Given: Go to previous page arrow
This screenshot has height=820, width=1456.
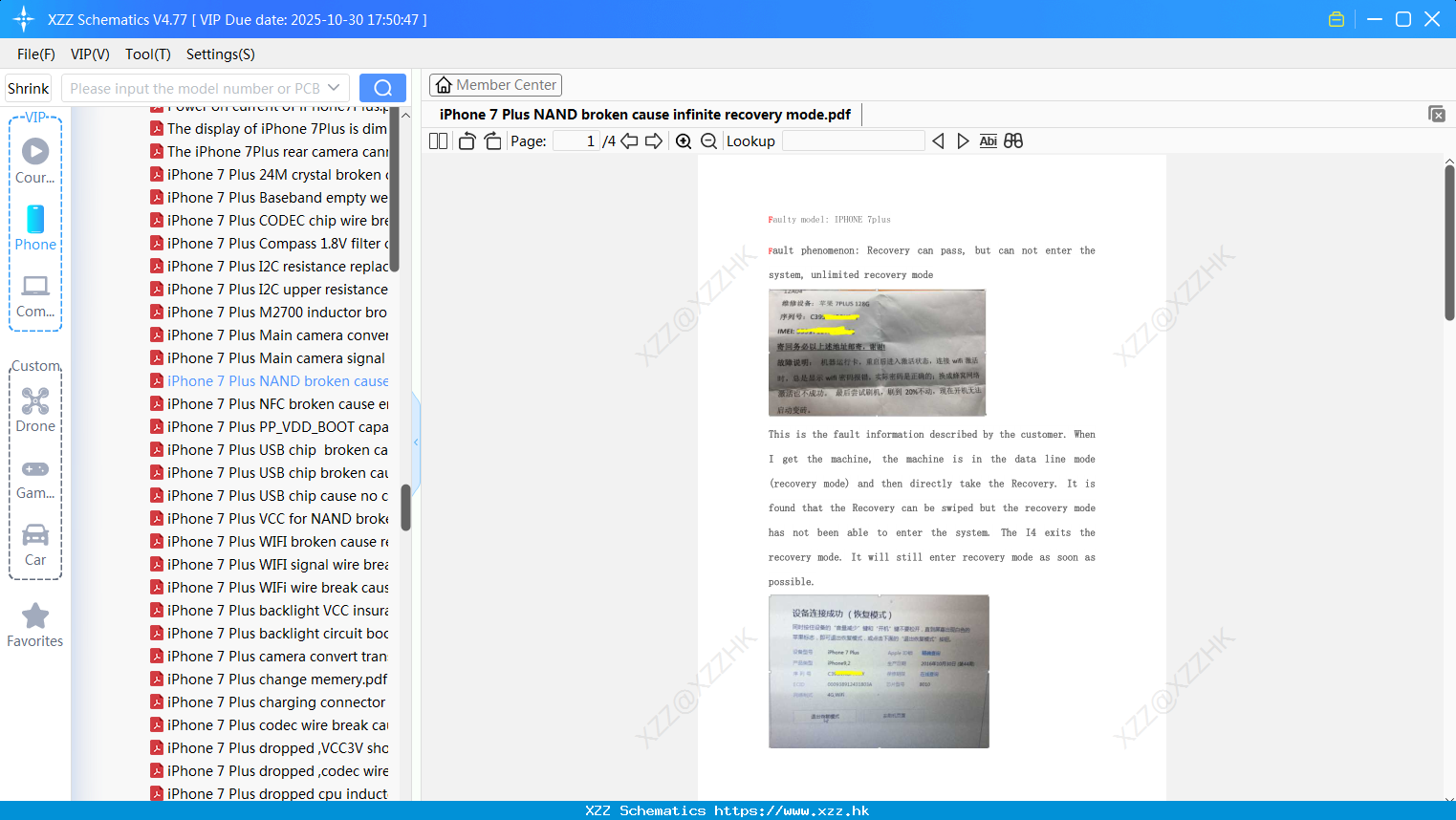Looking at the screenshot, I should click(629, 140).
